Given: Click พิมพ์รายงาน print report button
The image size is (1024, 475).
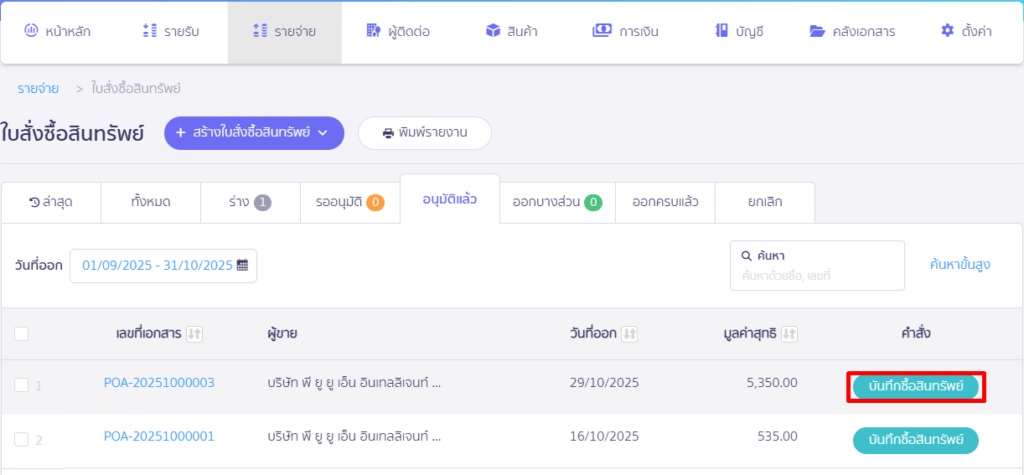Looking at the screenshot, I should click(x=424, y=133).
